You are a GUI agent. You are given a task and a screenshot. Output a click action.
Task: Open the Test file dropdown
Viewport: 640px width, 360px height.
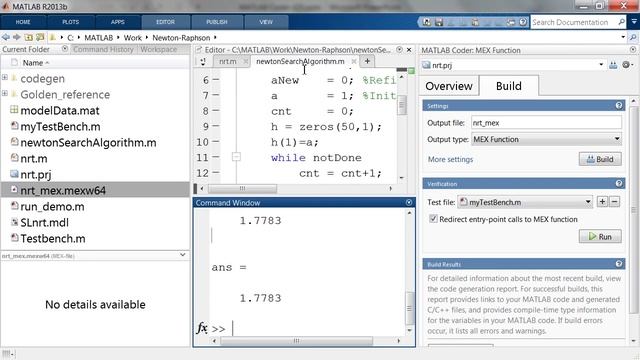[588, 202]
